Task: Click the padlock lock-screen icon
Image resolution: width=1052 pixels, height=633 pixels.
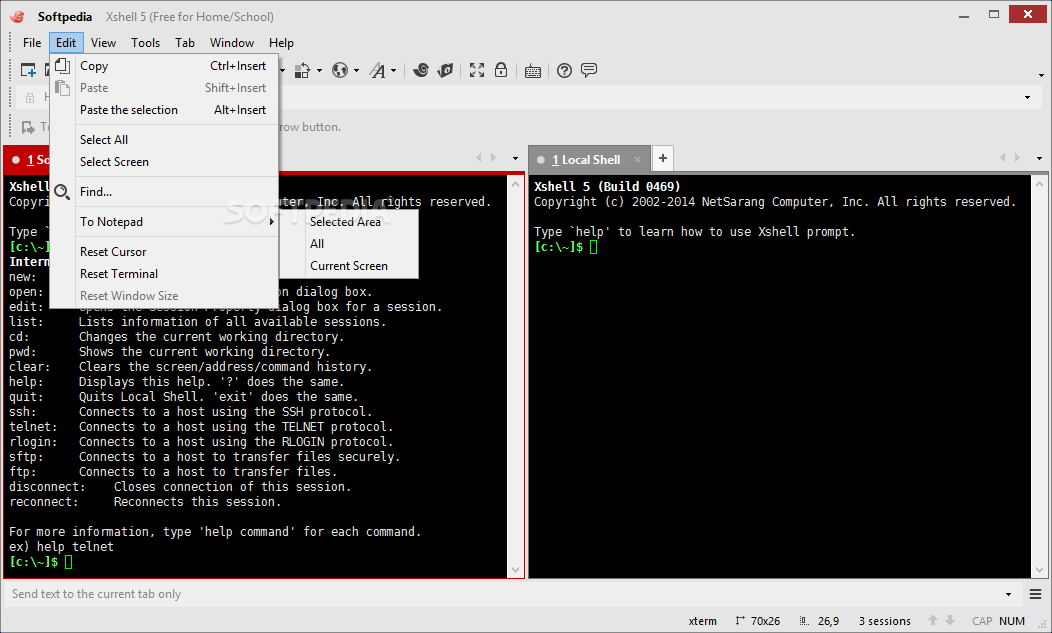Action: pos(501,70)
